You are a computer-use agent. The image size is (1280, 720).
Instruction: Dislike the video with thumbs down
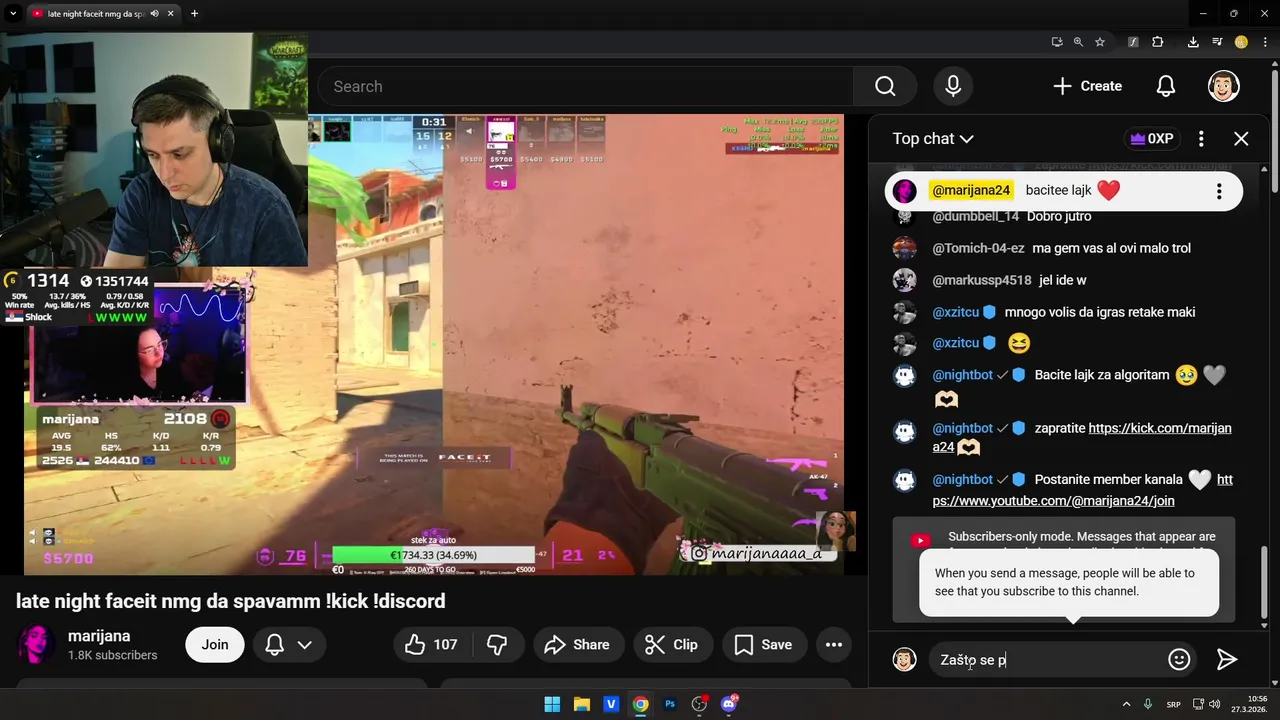(498, 645)
